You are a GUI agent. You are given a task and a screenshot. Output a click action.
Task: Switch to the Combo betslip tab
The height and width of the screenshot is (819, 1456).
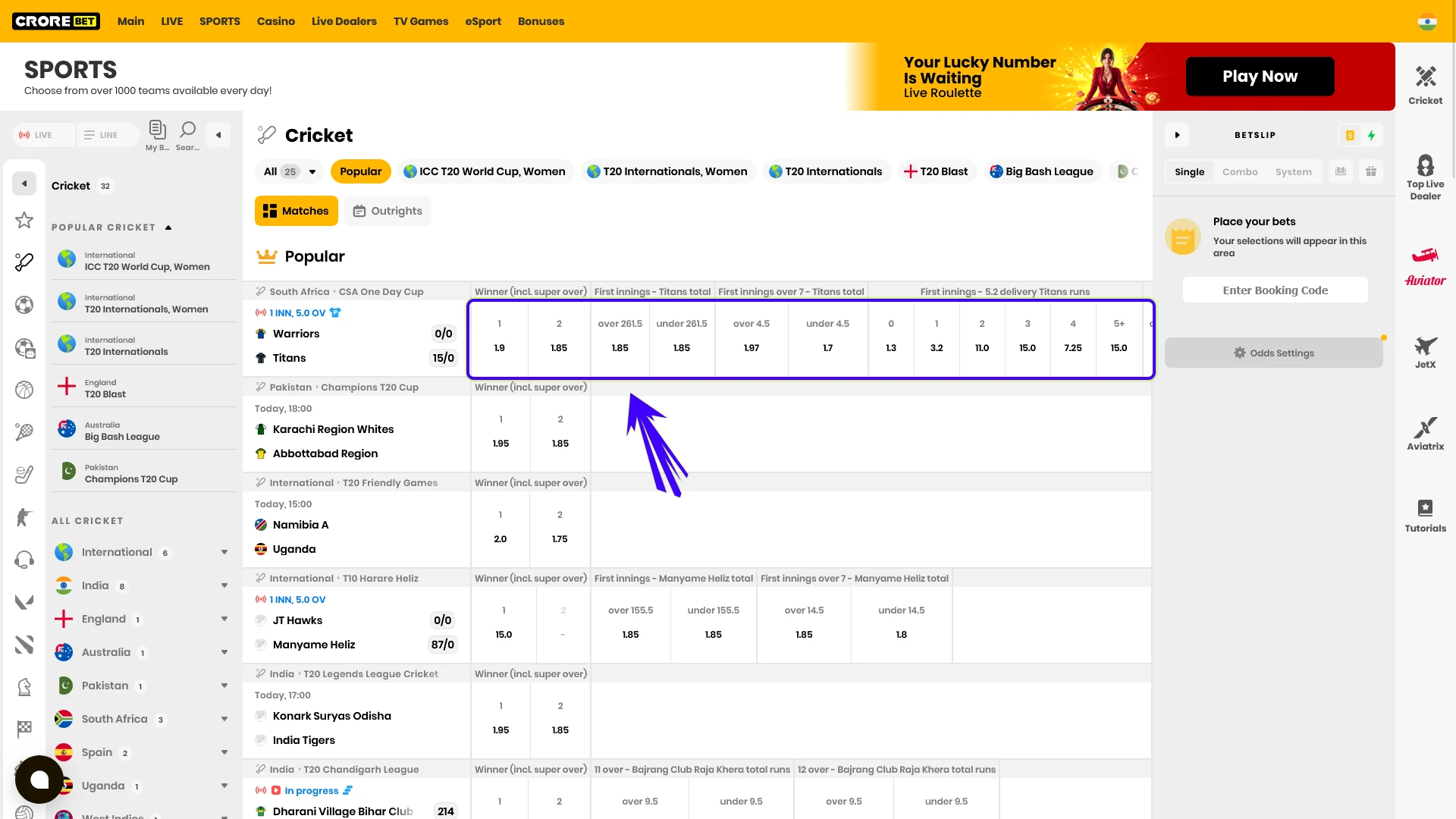1240,171
